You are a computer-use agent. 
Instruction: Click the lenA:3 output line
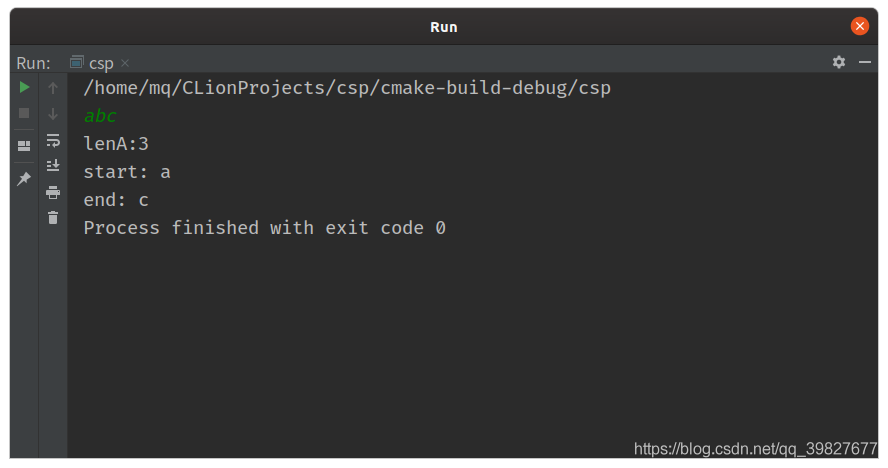pos(116,144)
